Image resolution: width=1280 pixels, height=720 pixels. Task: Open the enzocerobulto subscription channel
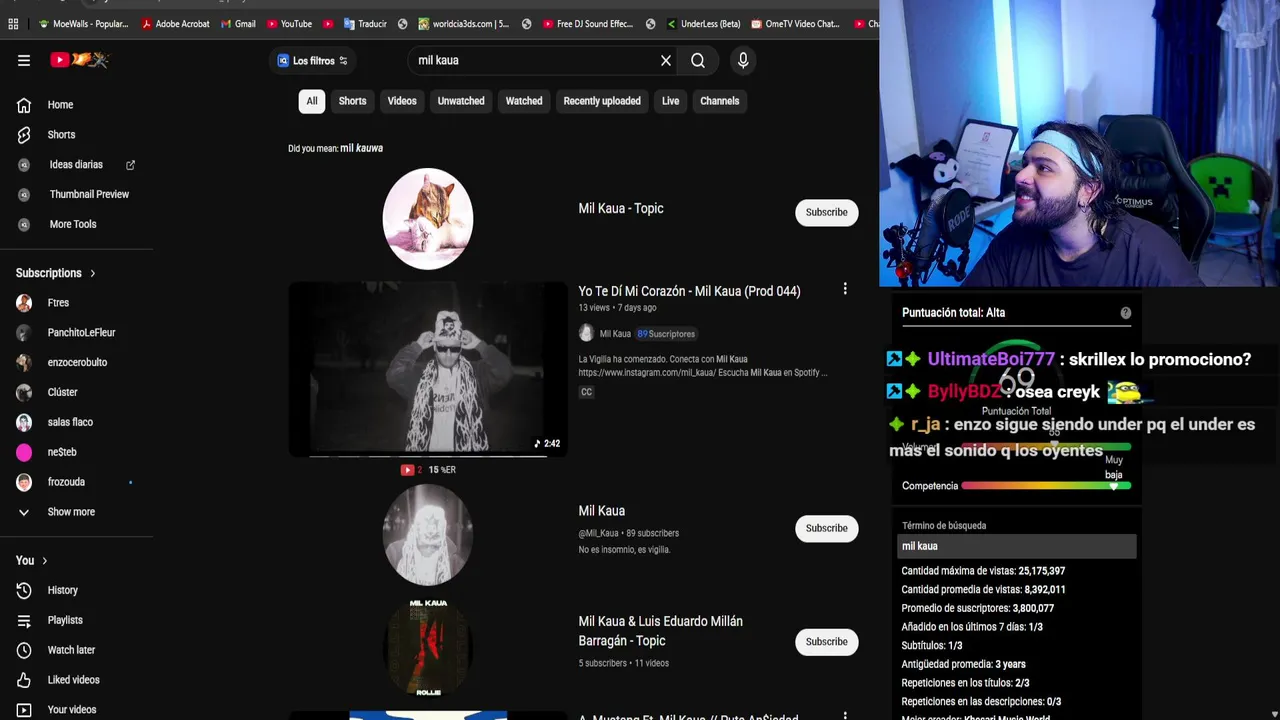pos(76,362)
